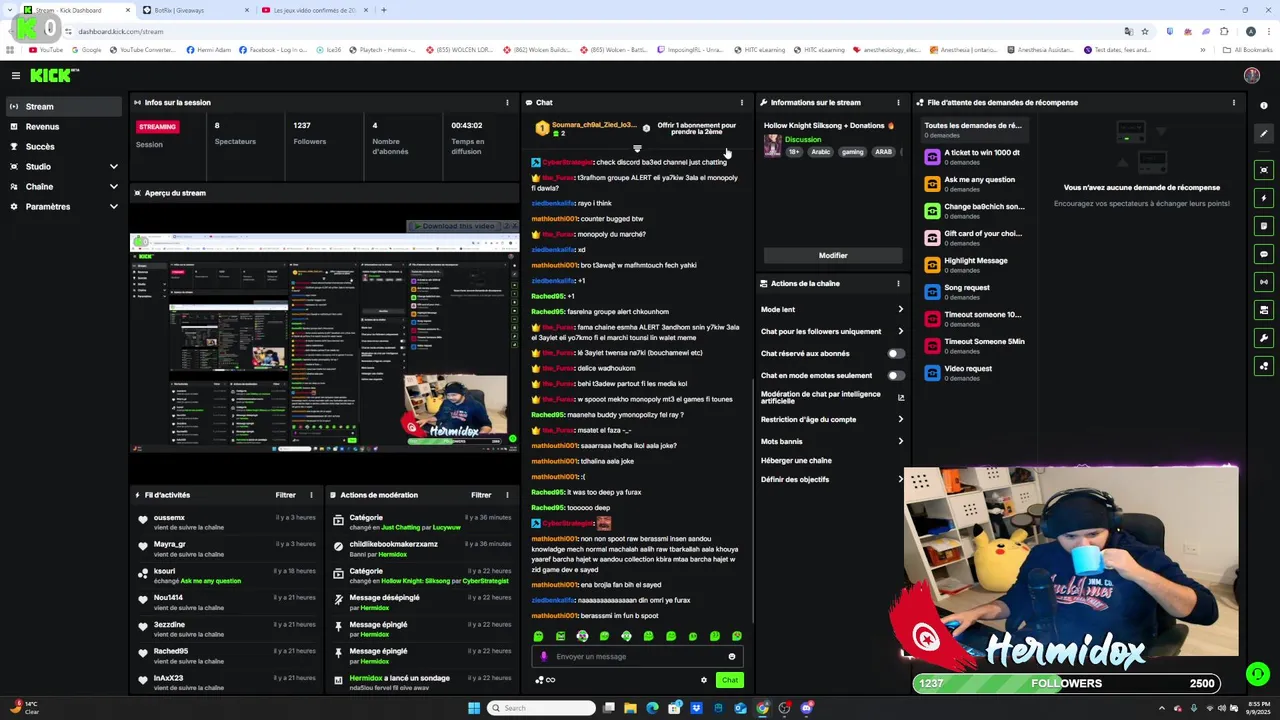The image size is (1280, 720).
Task: Open the Highlight Message reward
Action: click(973, 264)
